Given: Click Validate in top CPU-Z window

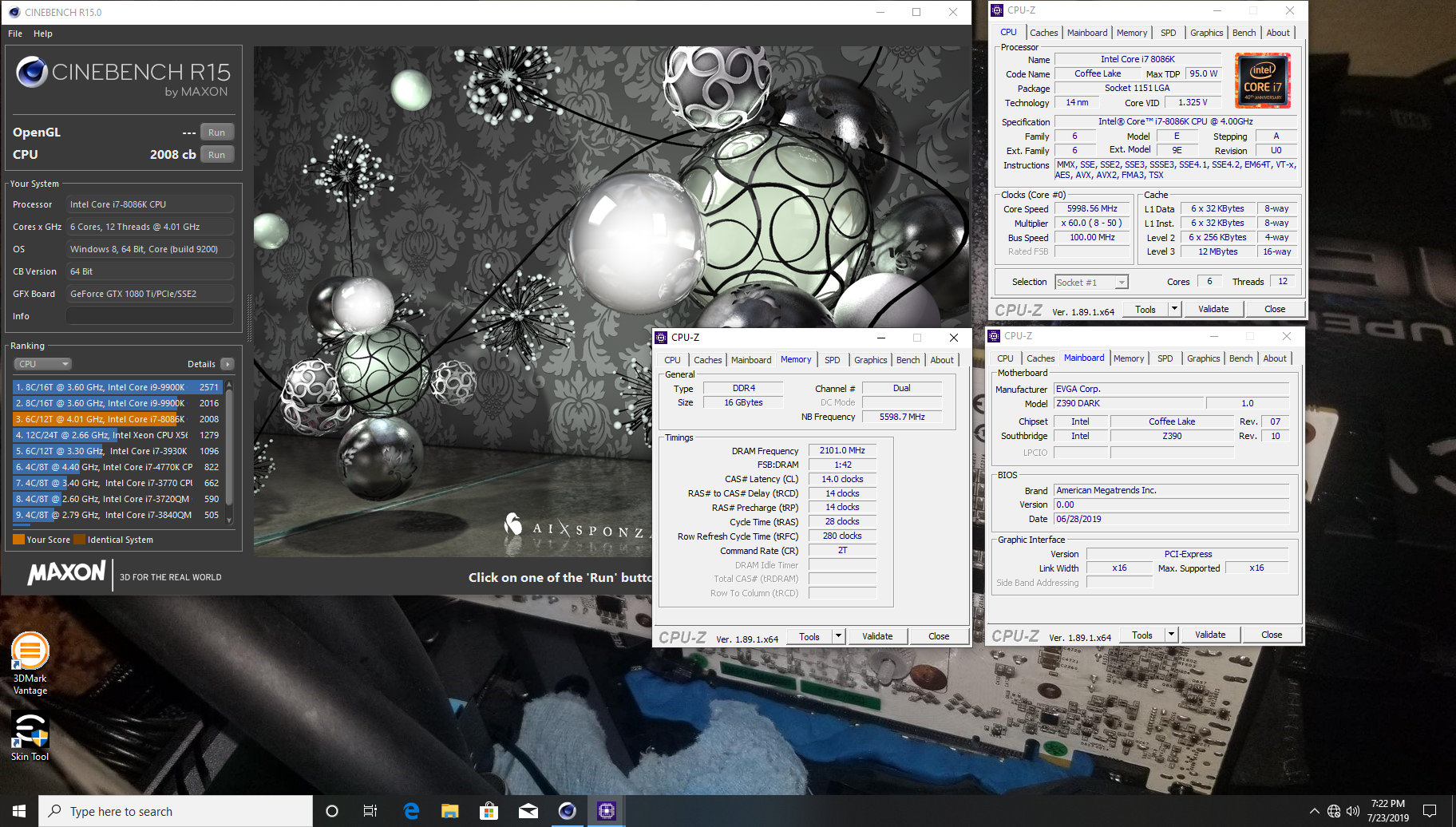Looking at the screenshot, I should point(1213,309).
